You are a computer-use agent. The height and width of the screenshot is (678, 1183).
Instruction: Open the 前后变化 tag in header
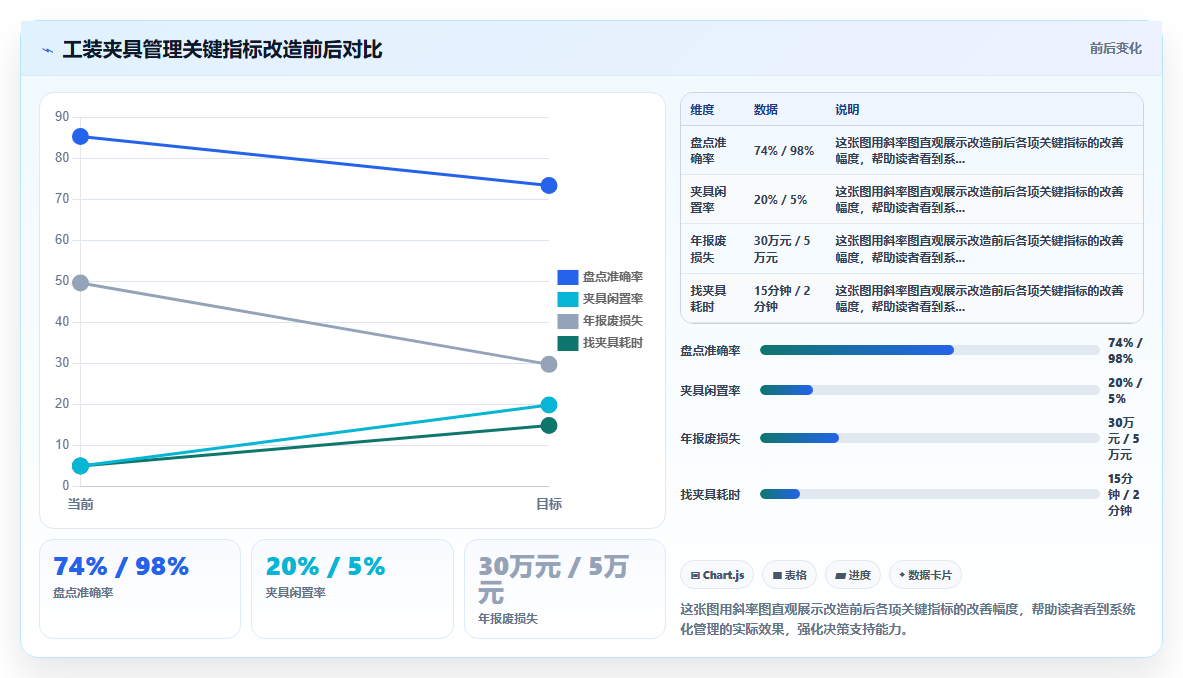1115,48
